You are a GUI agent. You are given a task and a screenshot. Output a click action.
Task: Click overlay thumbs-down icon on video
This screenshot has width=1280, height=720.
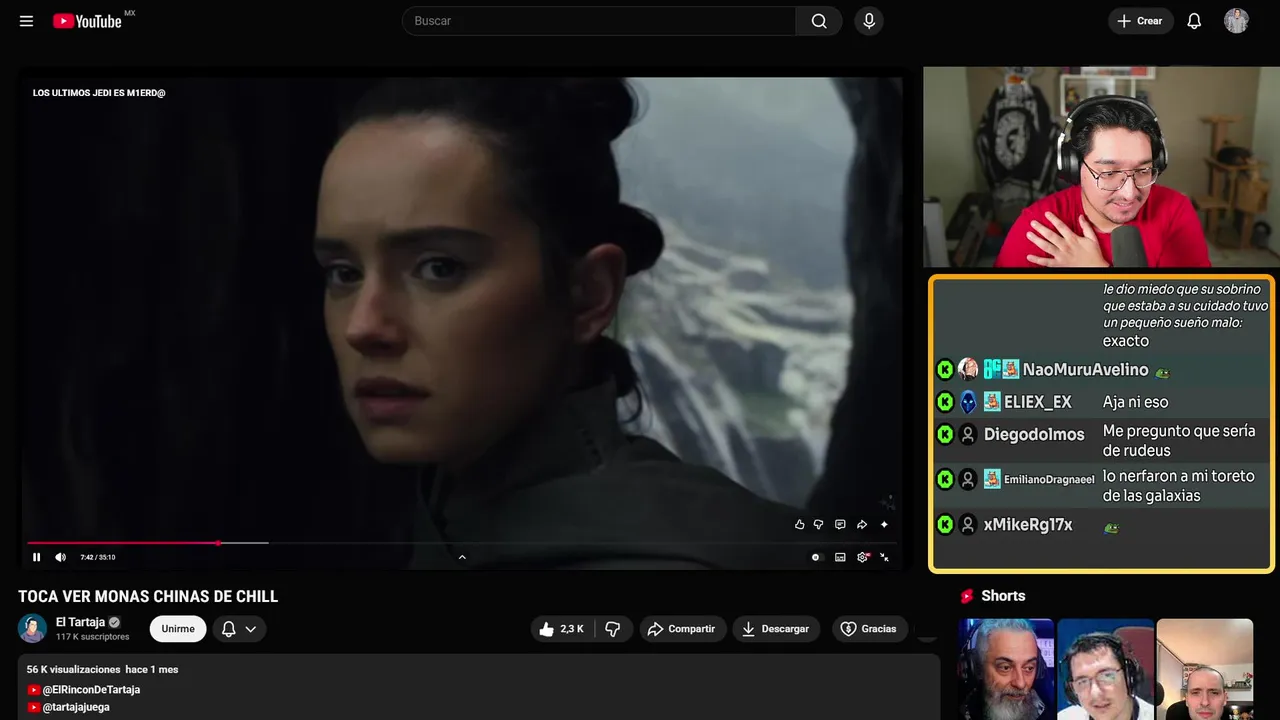(818, 524)
